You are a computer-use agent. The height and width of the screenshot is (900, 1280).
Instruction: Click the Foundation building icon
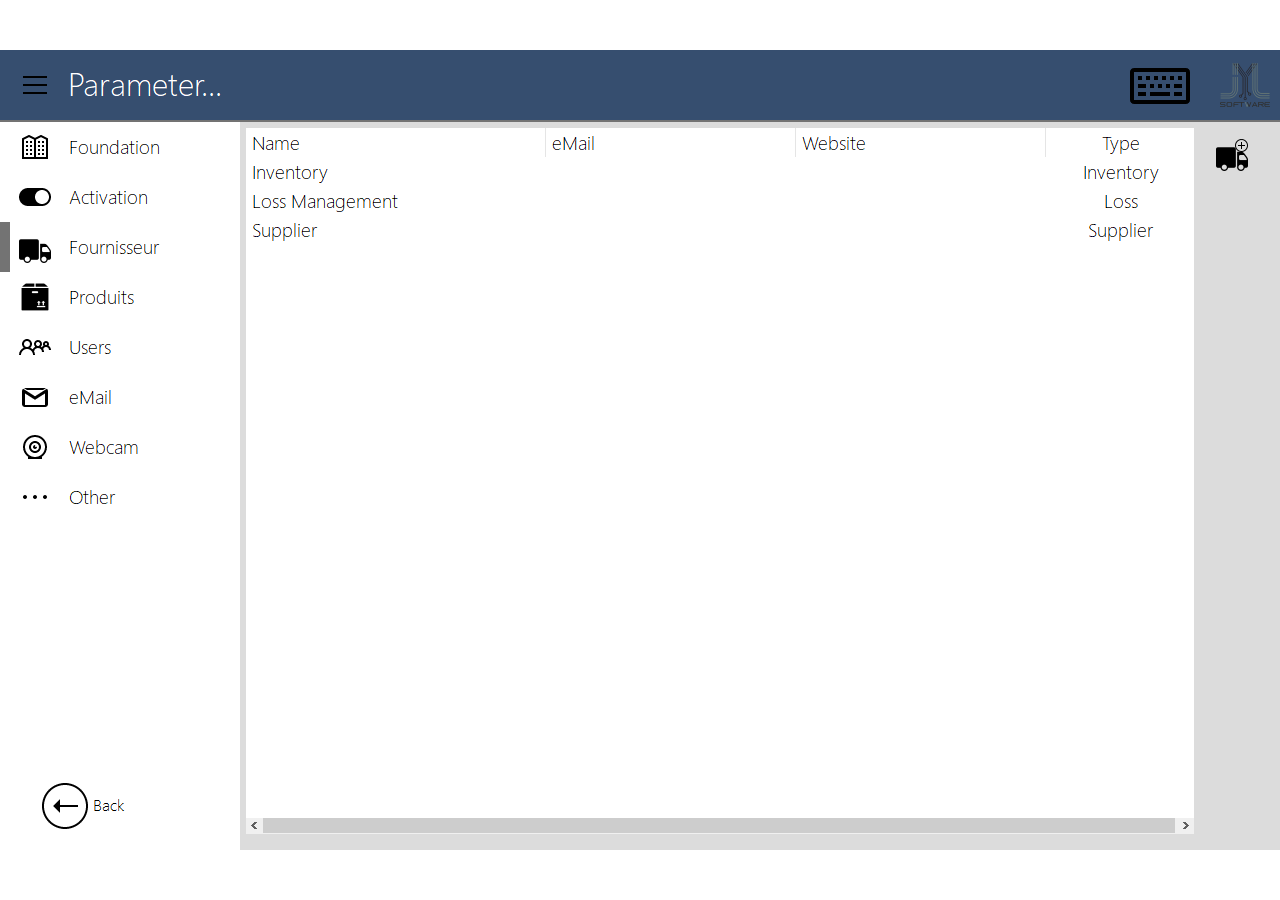click(35, 147)
